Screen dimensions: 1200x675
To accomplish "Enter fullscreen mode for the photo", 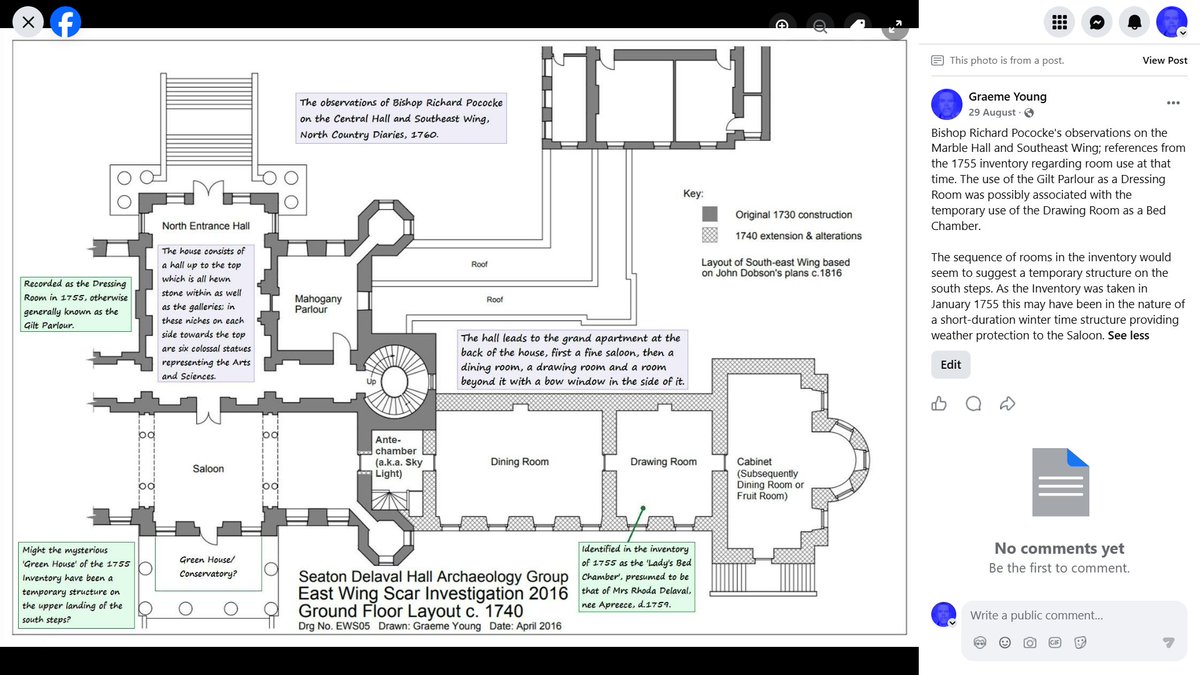I will coord(896,25).
